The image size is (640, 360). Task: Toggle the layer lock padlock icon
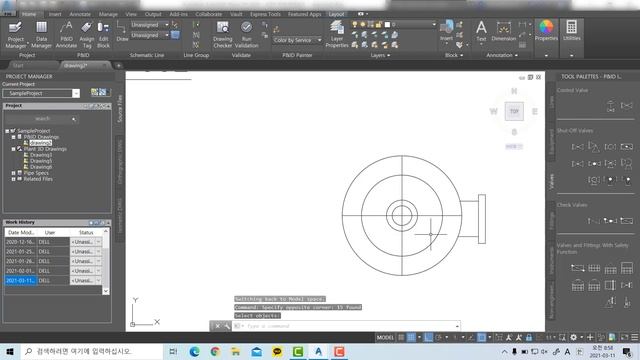[379, 24]
